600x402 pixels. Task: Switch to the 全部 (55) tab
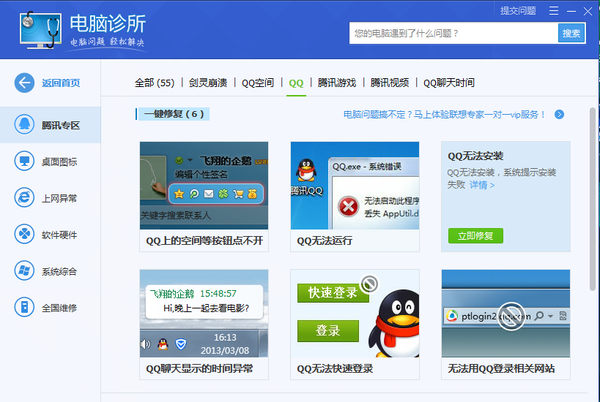154,83
